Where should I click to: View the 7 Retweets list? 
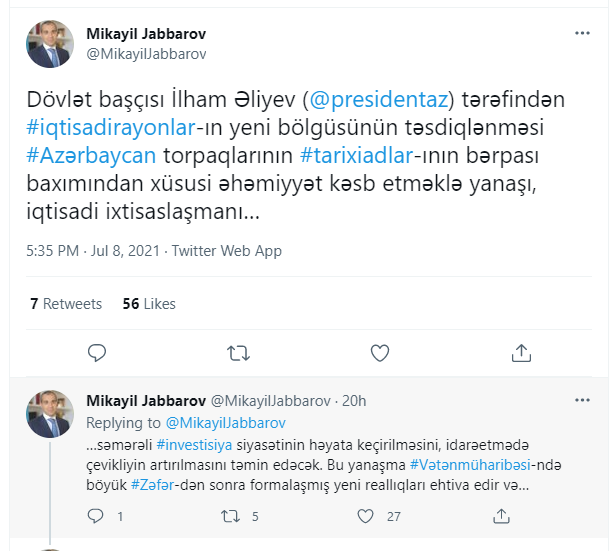[66, 304]
